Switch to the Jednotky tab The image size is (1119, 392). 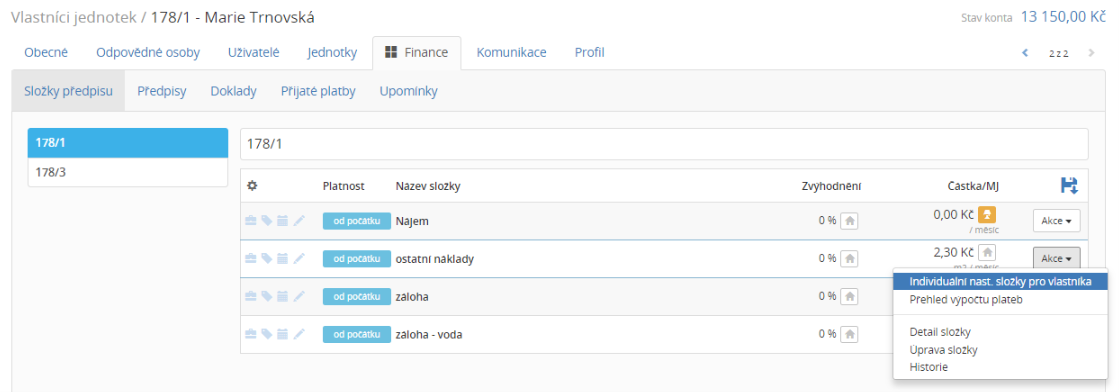click(x=333, y=53)
